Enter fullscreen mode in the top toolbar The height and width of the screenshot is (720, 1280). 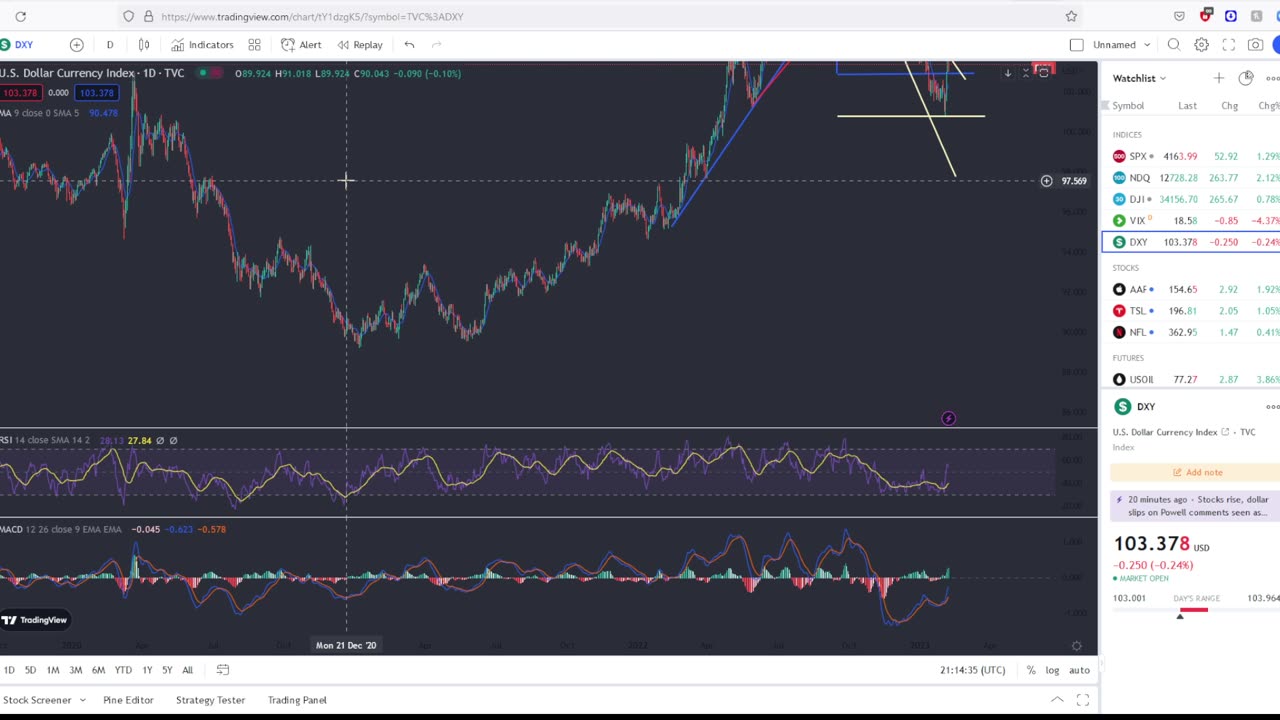click(x=1228, y=44)
